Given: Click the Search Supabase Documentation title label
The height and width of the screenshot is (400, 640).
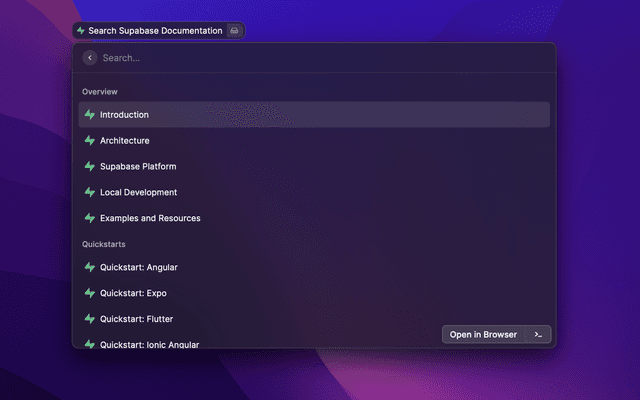Looking at the screenshot, I should (x=155, y=31).
